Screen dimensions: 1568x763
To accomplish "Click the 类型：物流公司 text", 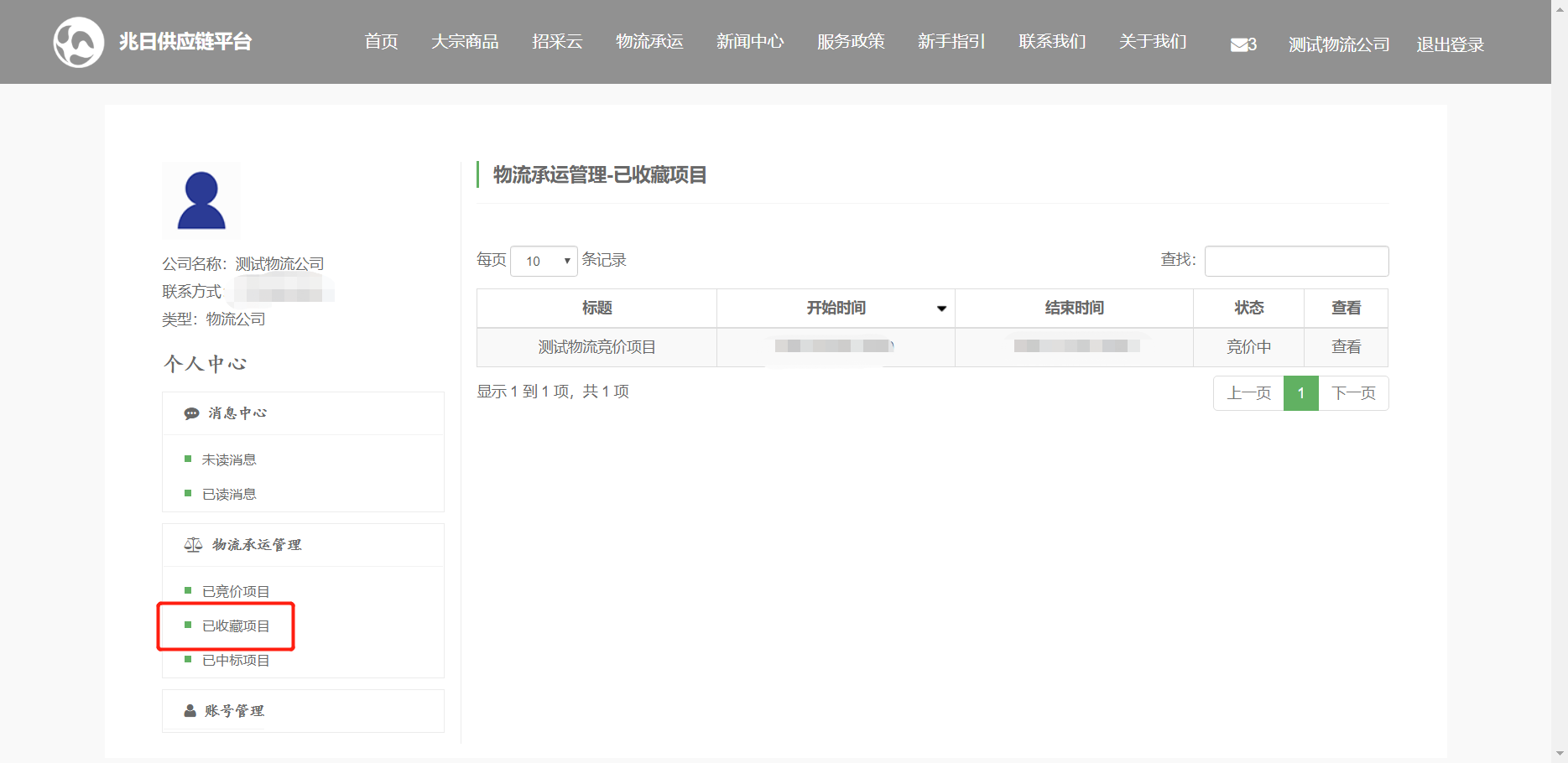I will pyautogui.click(x=214, y=319).
